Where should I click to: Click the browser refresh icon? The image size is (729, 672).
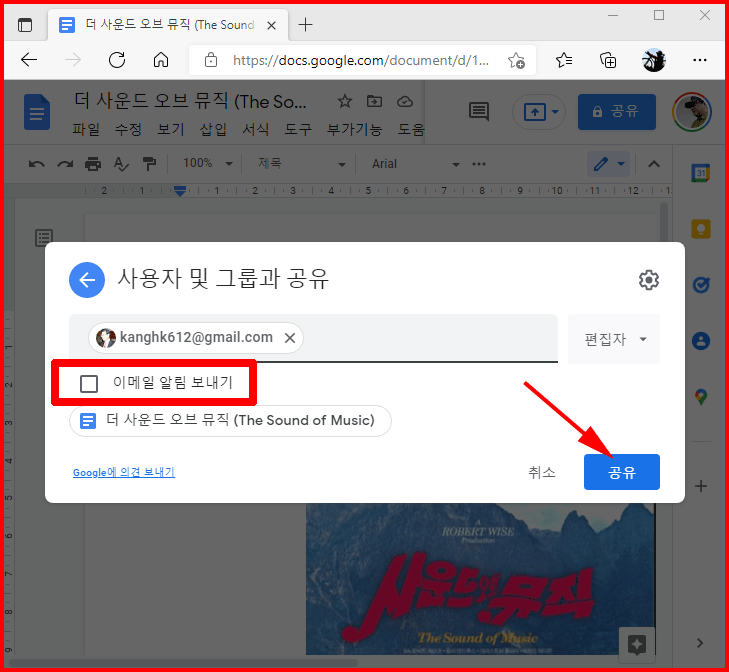coord(117,60)
